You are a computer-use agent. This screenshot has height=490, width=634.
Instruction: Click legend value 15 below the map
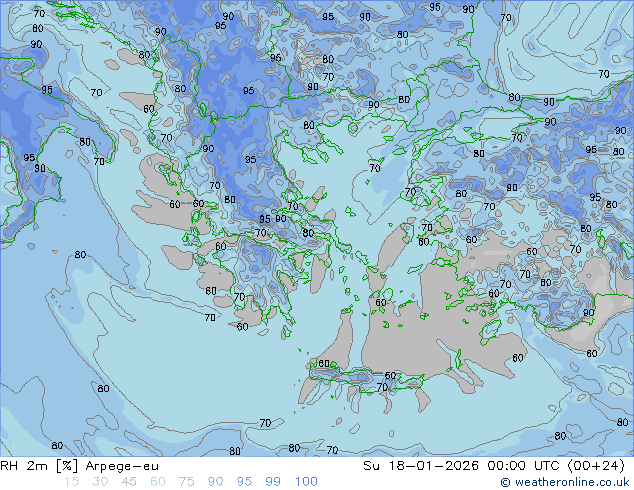coord(71,482)
